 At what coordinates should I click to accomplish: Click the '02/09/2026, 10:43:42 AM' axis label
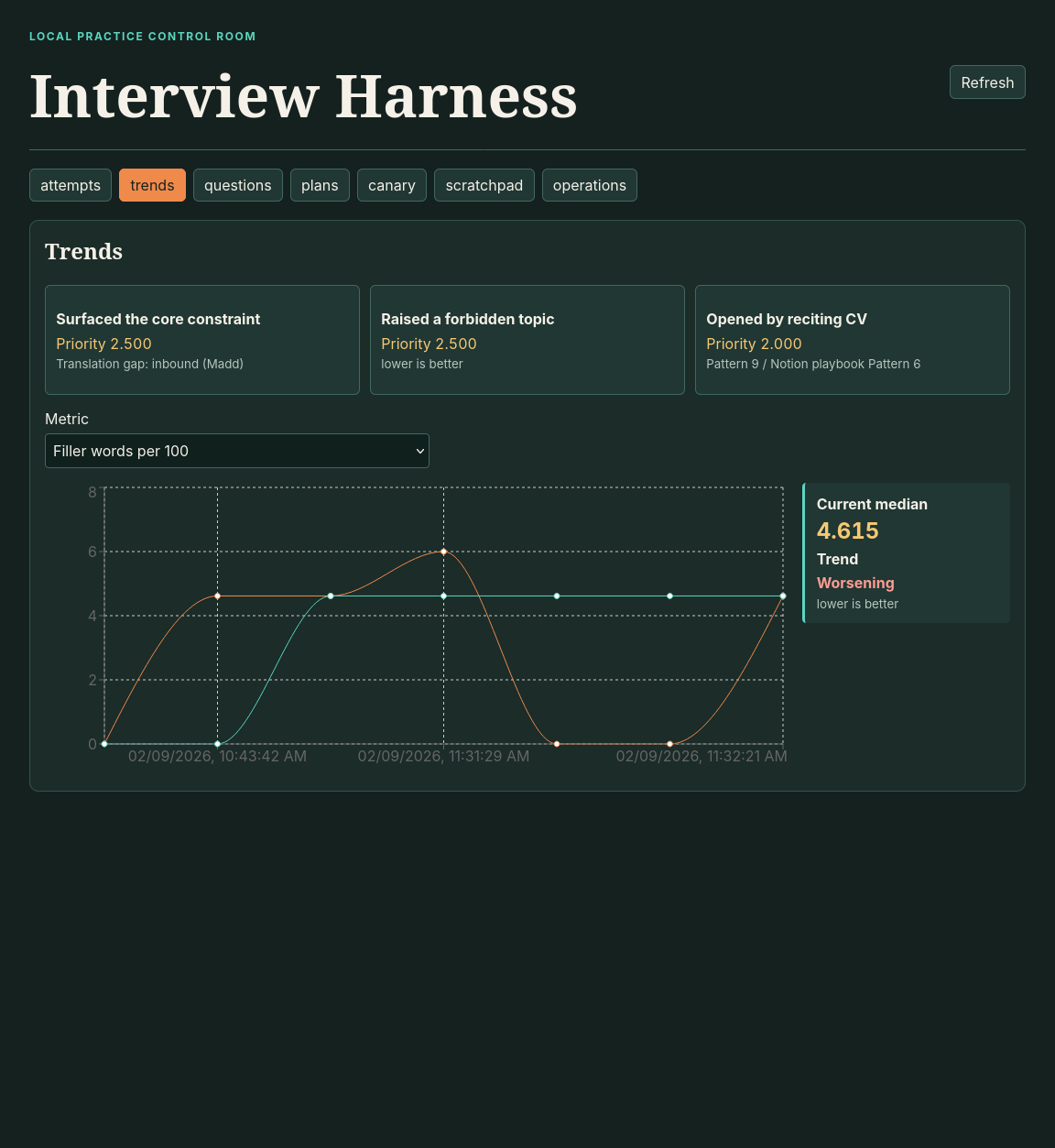click(x=217, y=756)
